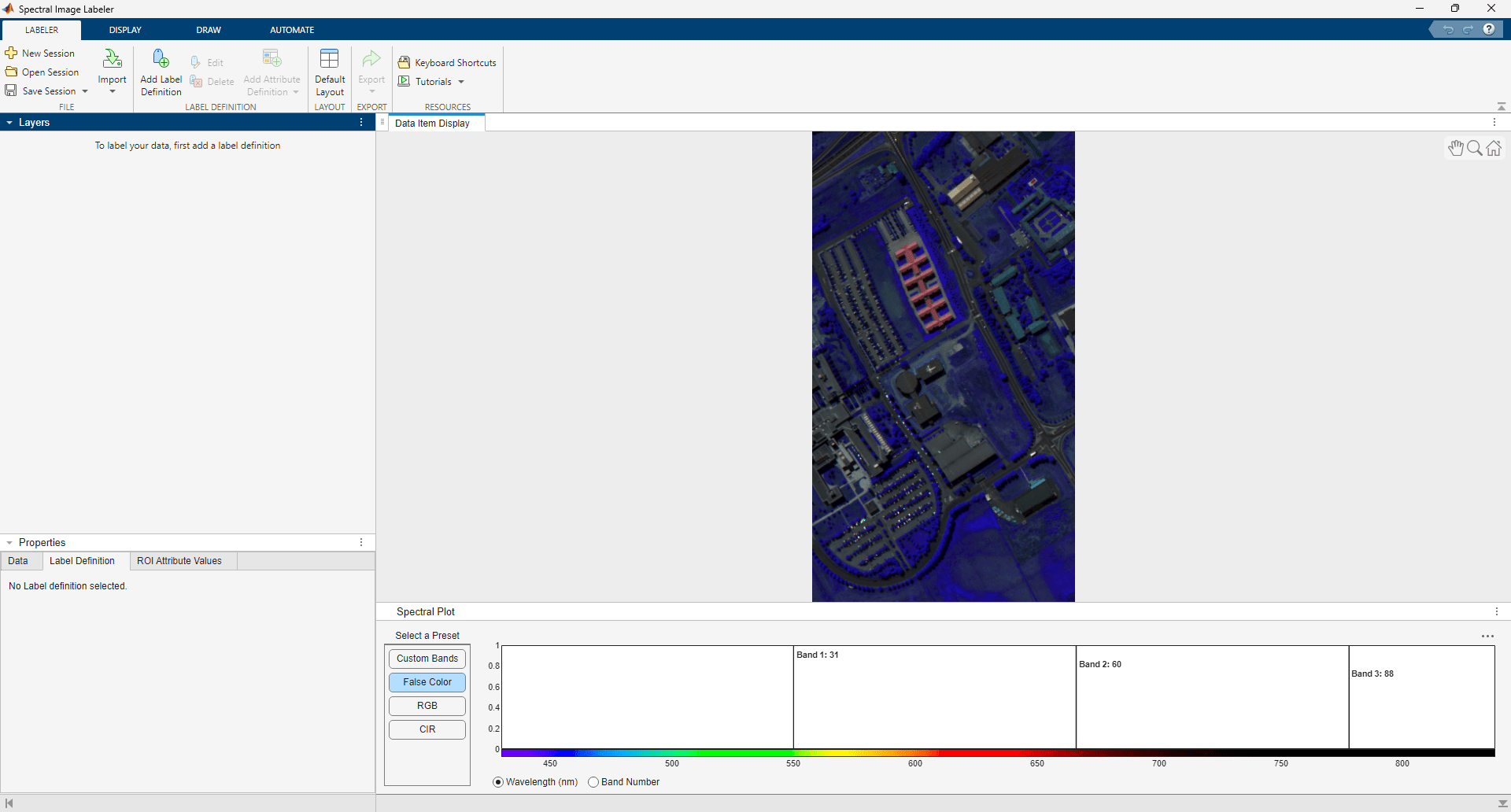Click Add Label Definition
Viewport: 1511px width, 812px height.
[161, 71]
